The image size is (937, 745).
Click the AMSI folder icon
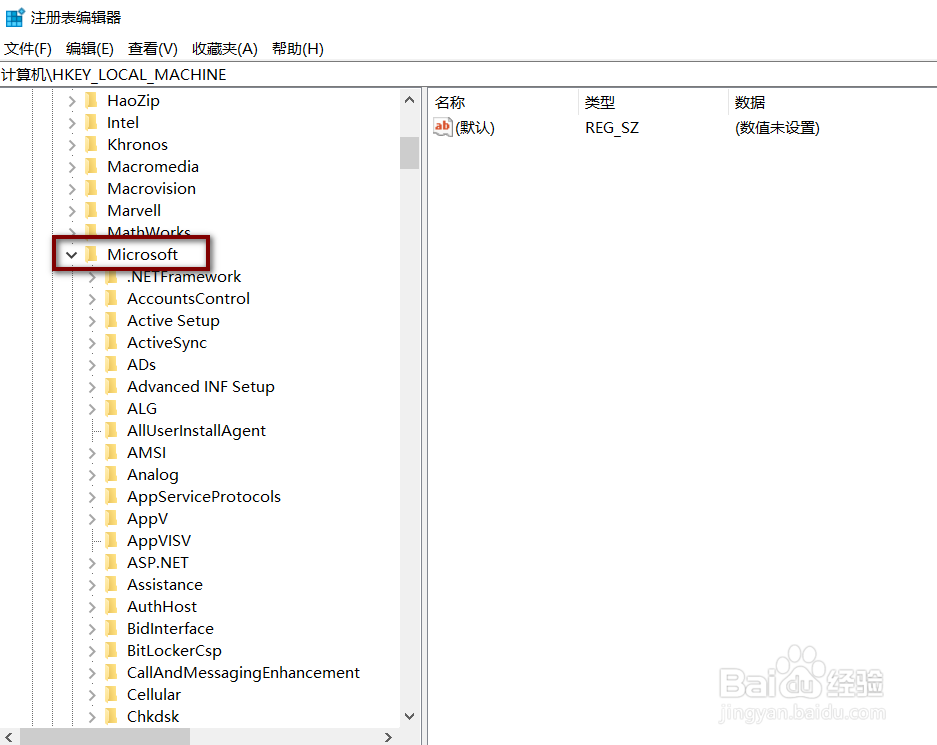111,453
